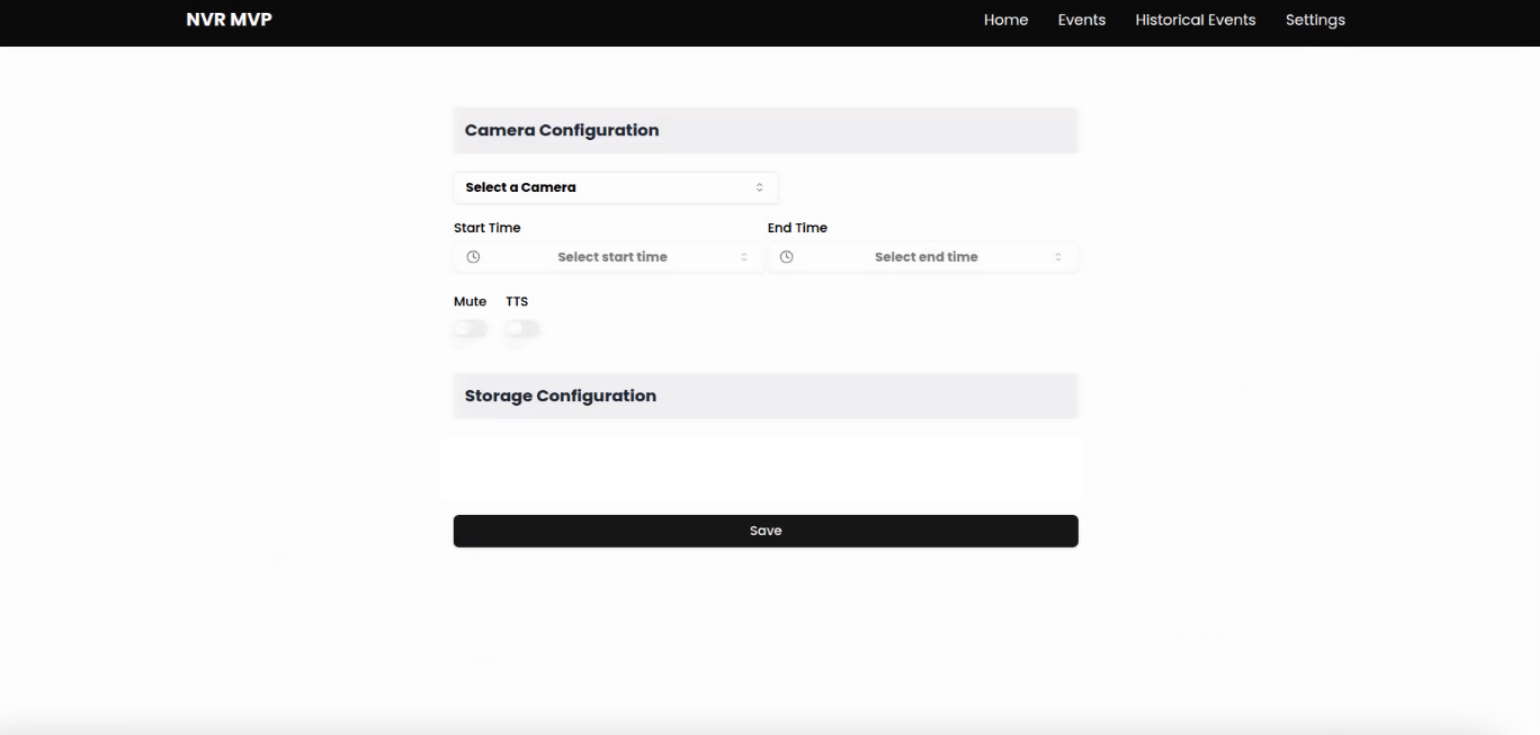Open the 'Select end time' picker
The height and width of the screenshot is (735, 1540).
point(925,257)
